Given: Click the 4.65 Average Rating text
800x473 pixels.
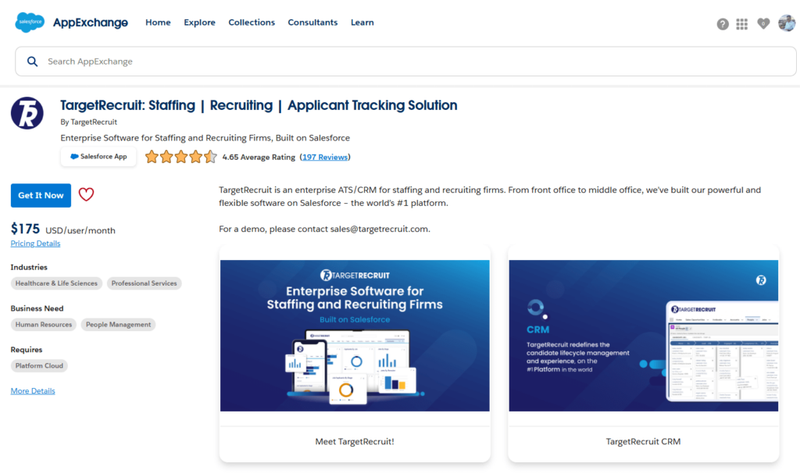Looking at the screenshot, I should (x=259, y=157).
